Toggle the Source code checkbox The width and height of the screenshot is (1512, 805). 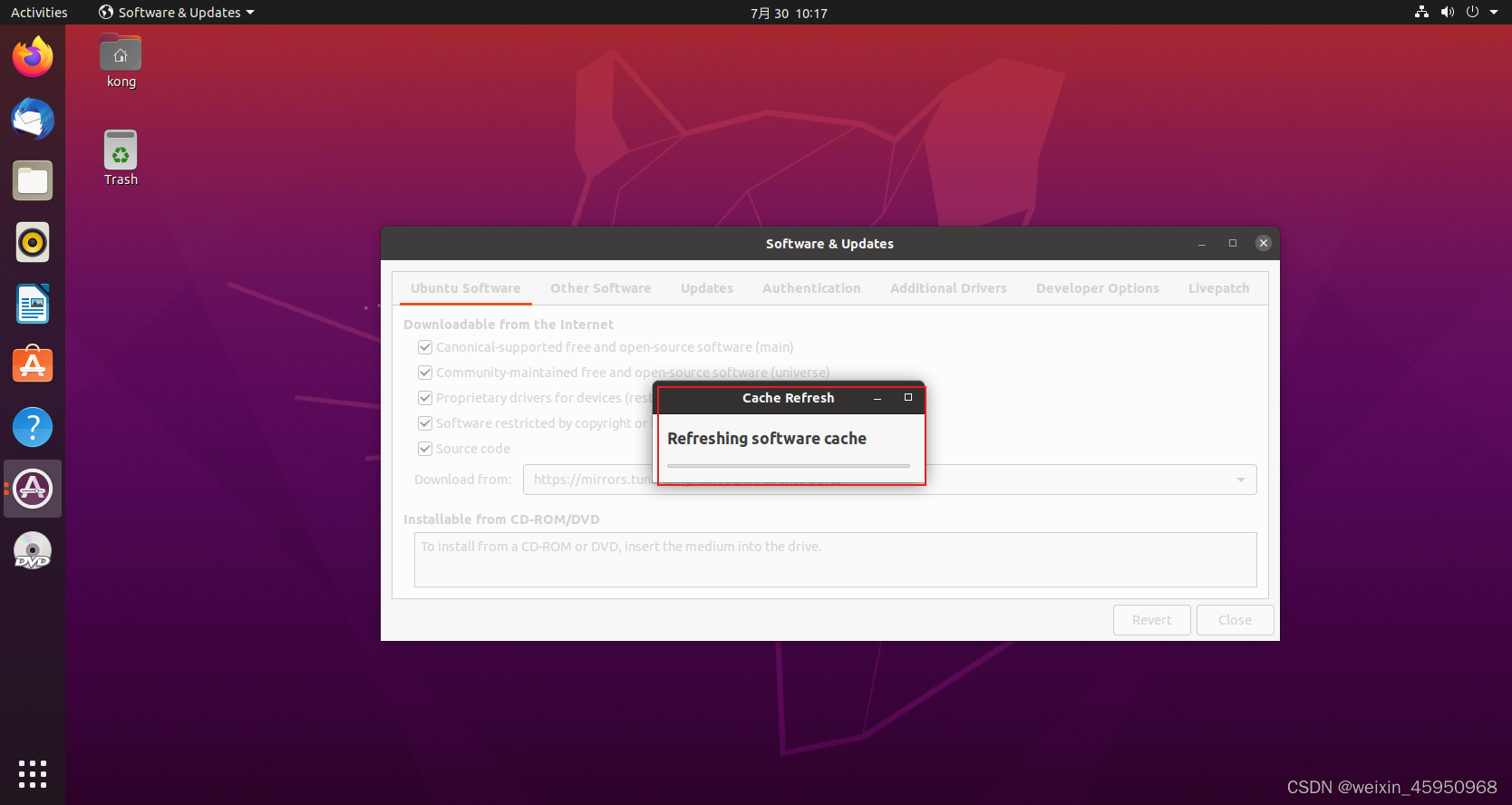[425, 449]
